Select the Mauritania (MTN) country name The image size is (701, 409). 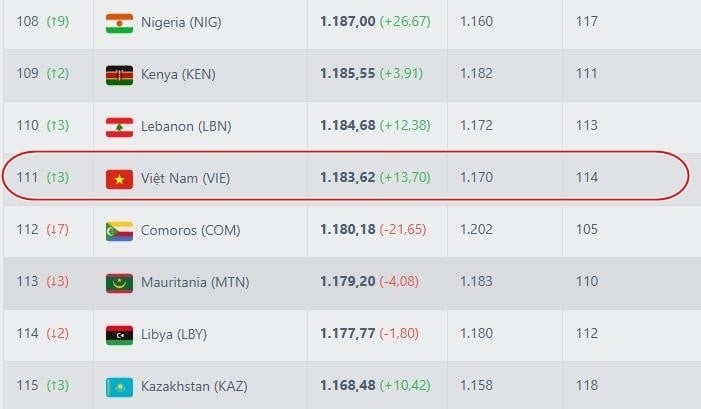coord(195,282)
